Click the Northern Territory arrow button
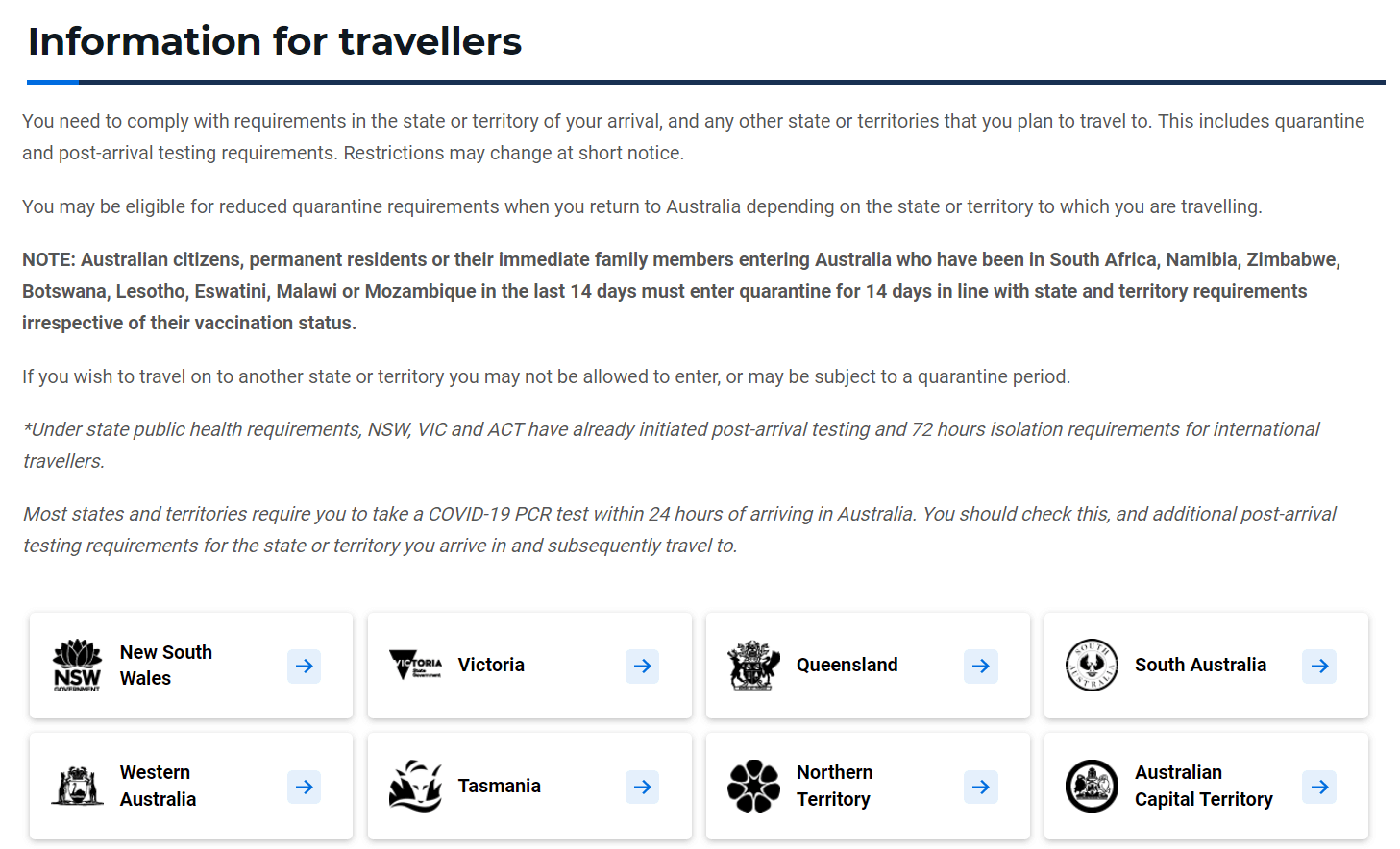 click(x=981, y=787)
